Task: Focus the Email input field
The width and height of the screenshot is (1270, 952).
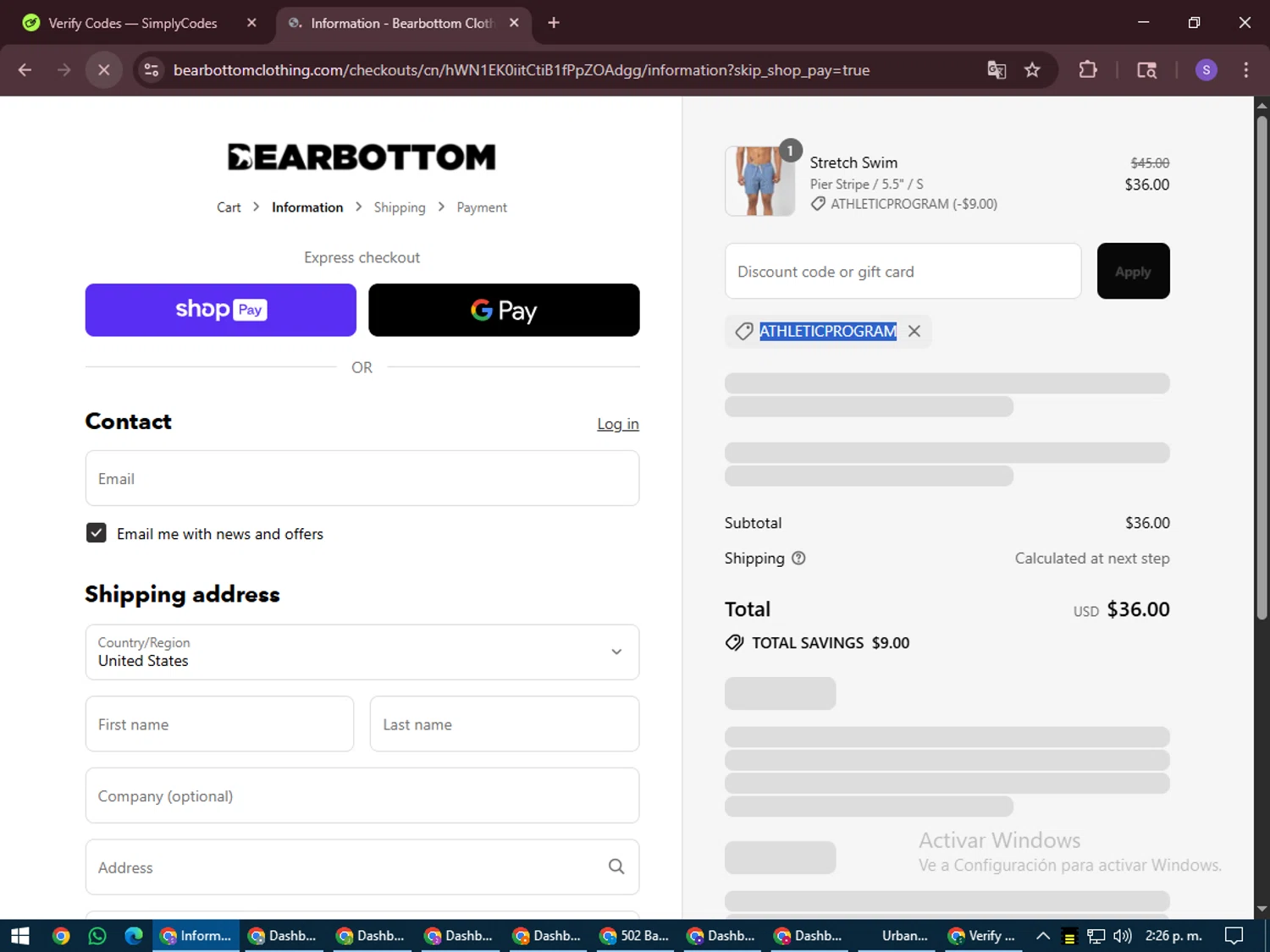Action: click(362, 478)
